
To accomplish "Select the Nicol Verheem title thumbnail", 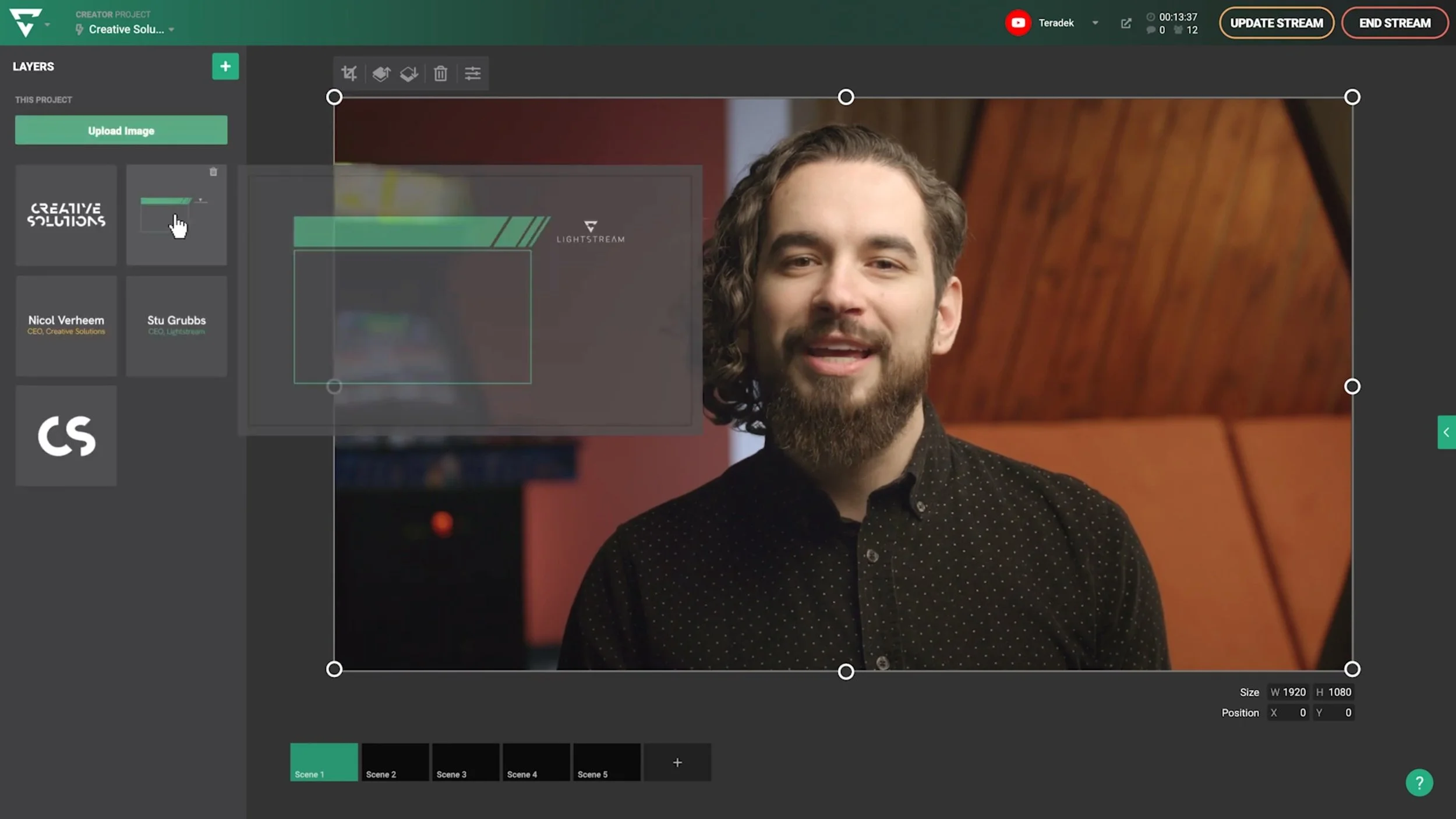I will point(66,326).
